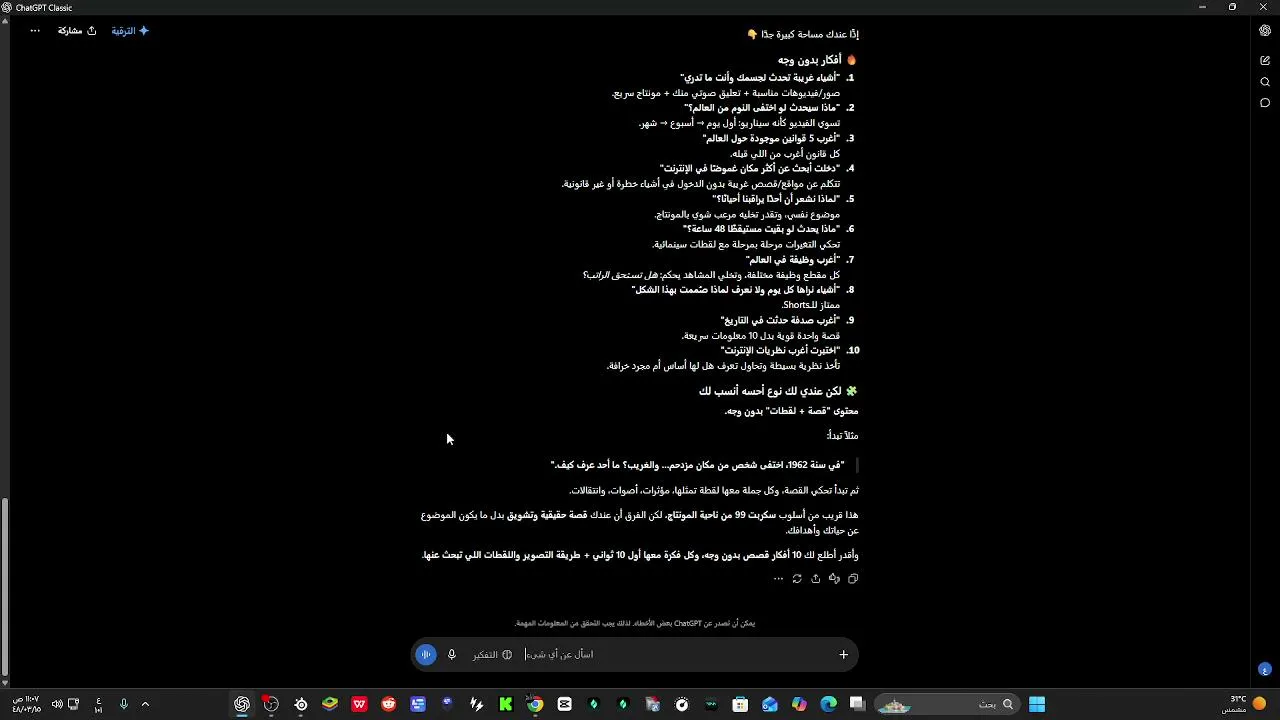Open Reddit icon in the taskbar

pos(389,705)
